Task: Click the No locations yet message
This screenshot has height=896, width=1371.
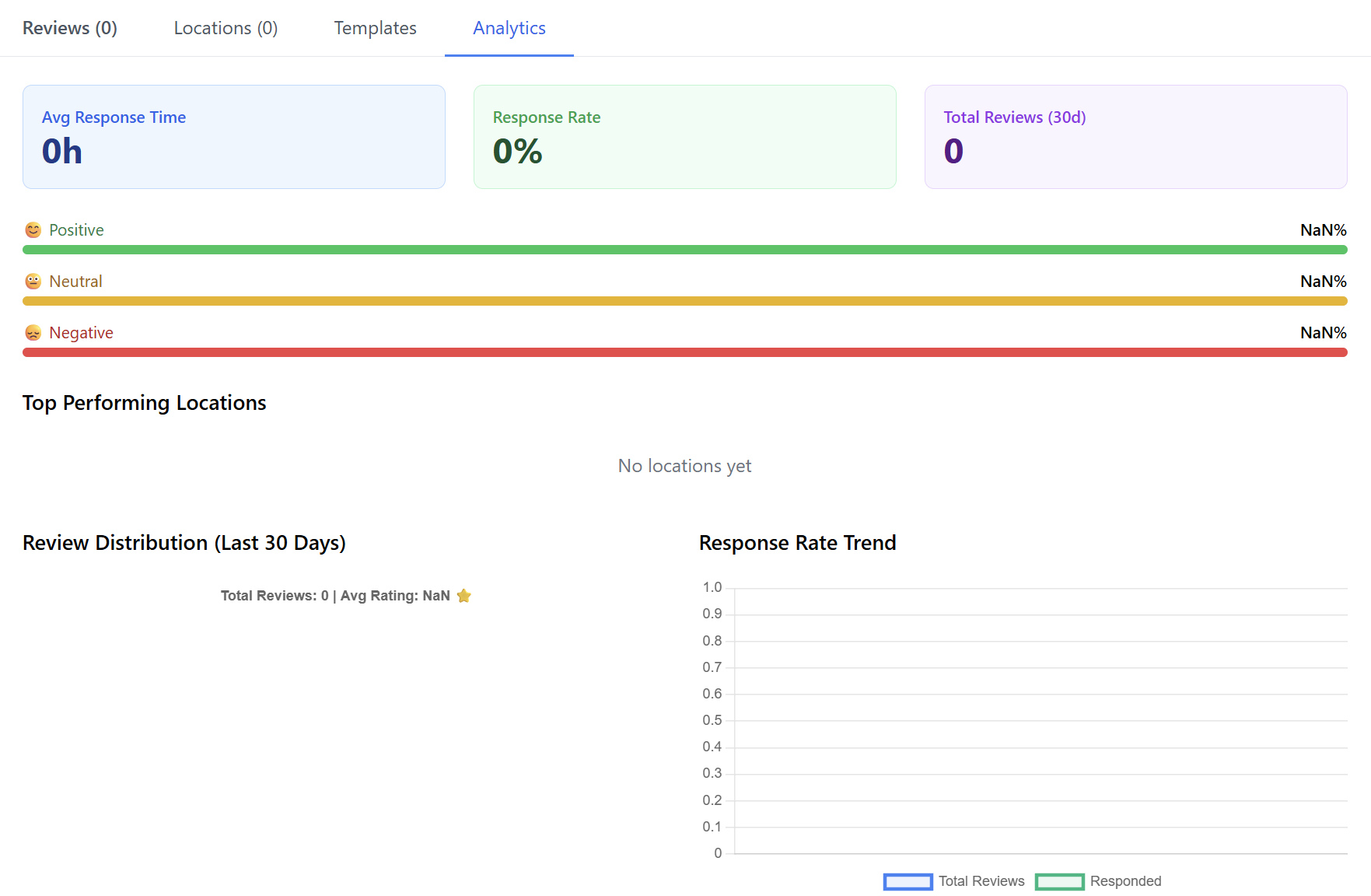Action: pos(684,466)
